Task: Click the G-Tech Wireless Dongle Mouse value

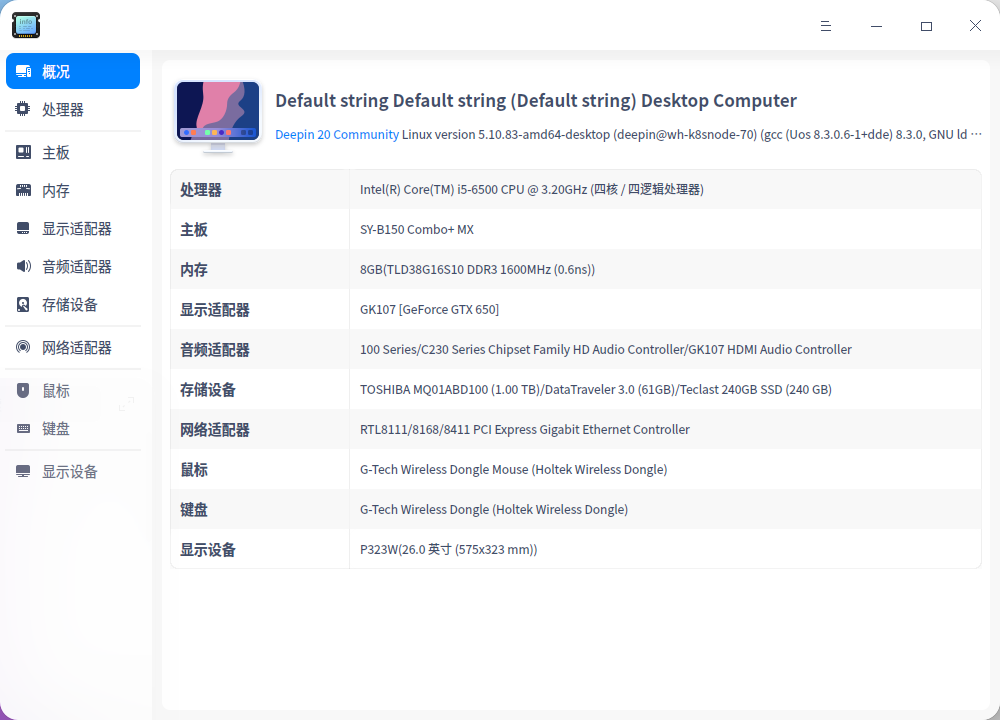Action: click(x=513, y=469)
